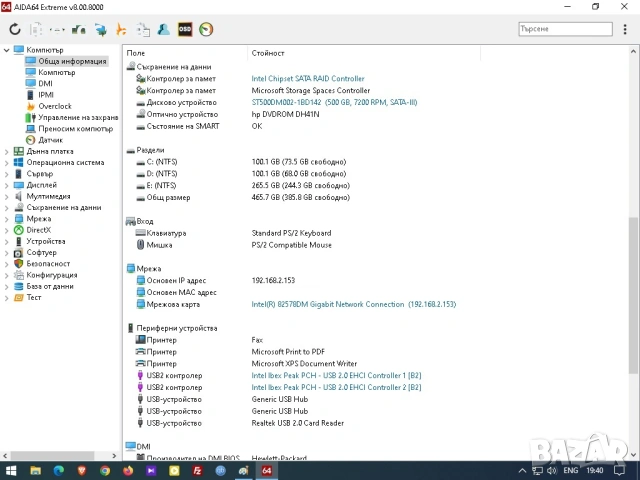The height and width of the screenshot is (480, 640).
Task: Select Overclock in the tree
Action: [x=55, y=106]
